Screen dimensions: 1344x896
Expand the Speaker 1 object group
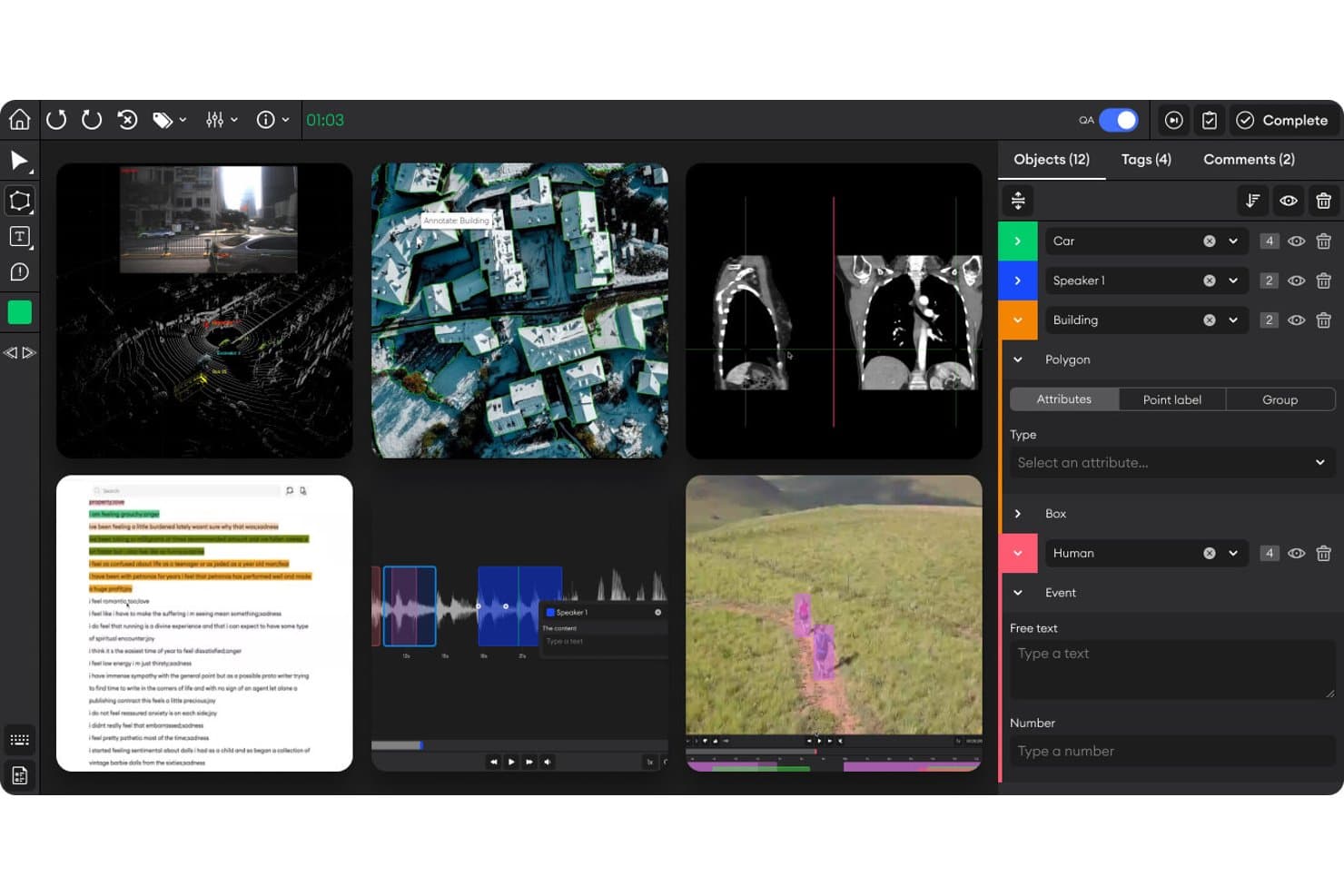1018,281
